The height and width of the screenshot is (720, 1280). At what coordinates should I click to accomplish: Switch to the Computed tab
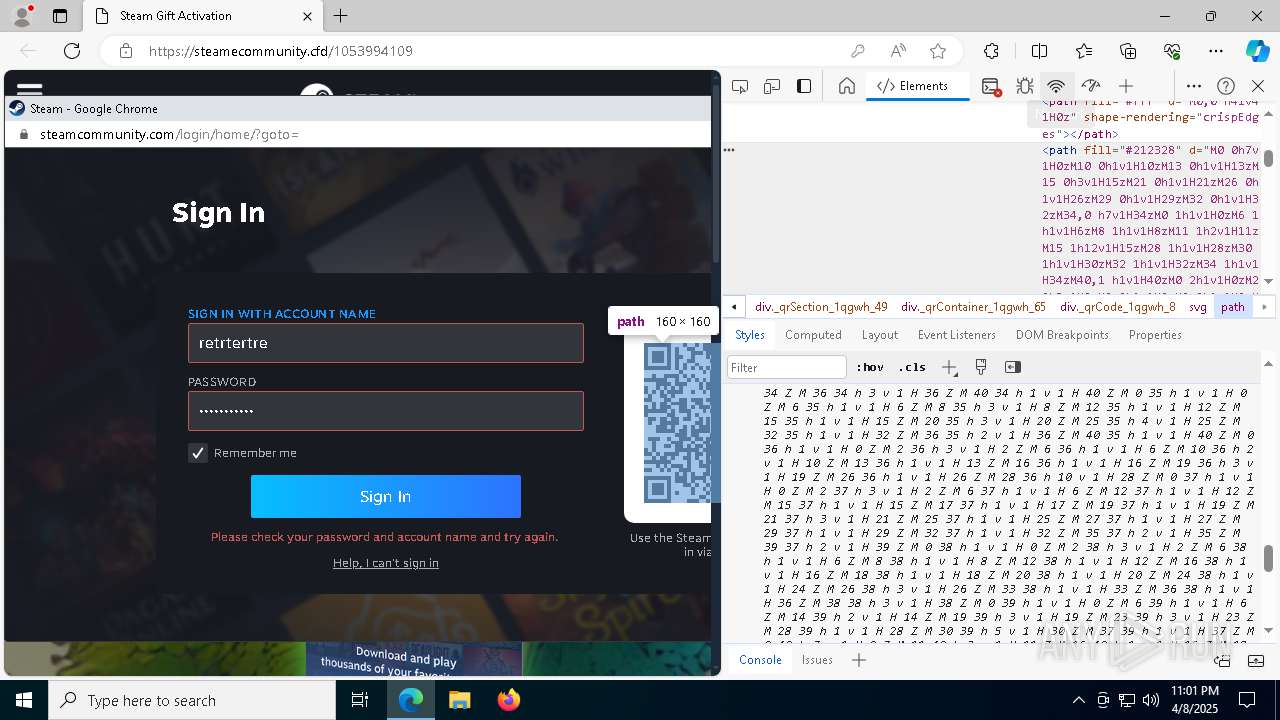(x=813, y=335)
